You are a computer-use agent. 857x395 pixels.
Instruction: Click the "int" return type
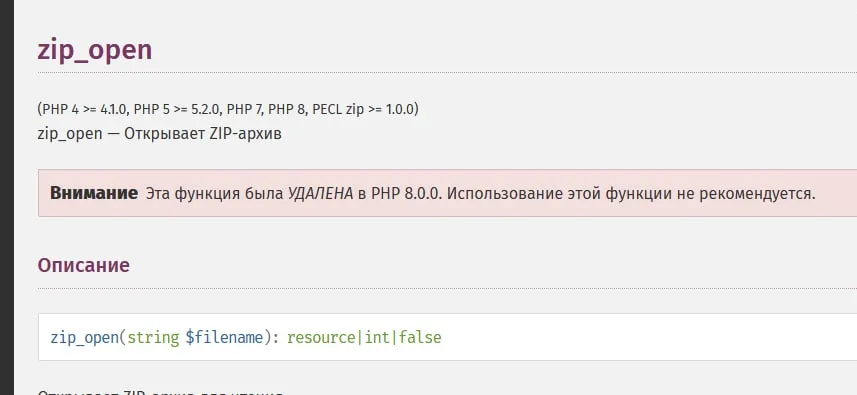click(x=377, y=338)
